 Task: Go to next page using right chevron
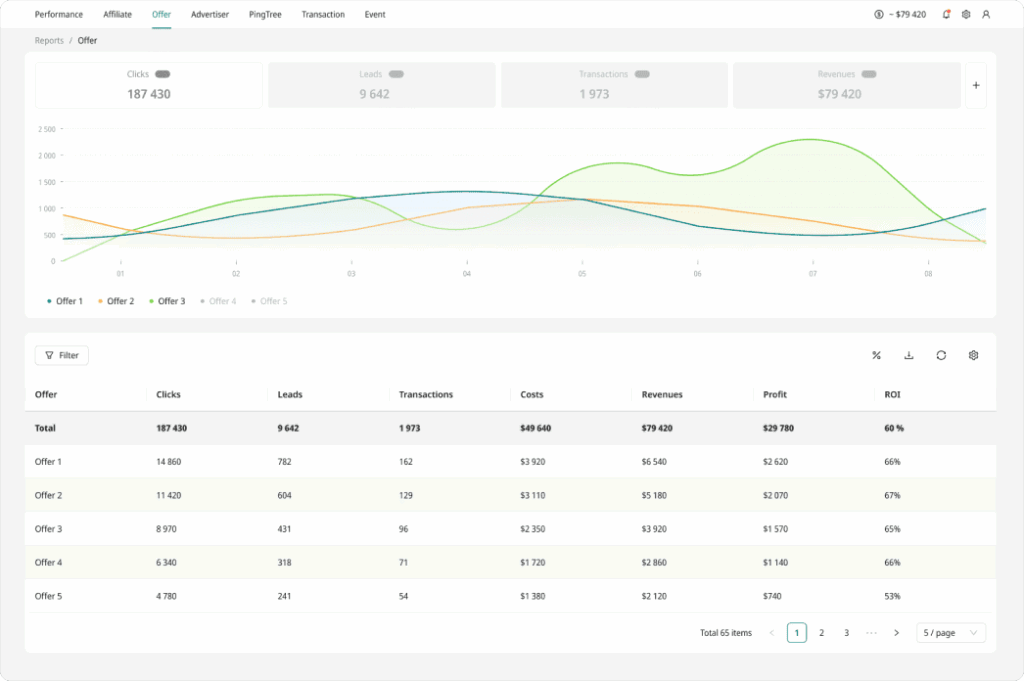[896, 633]
